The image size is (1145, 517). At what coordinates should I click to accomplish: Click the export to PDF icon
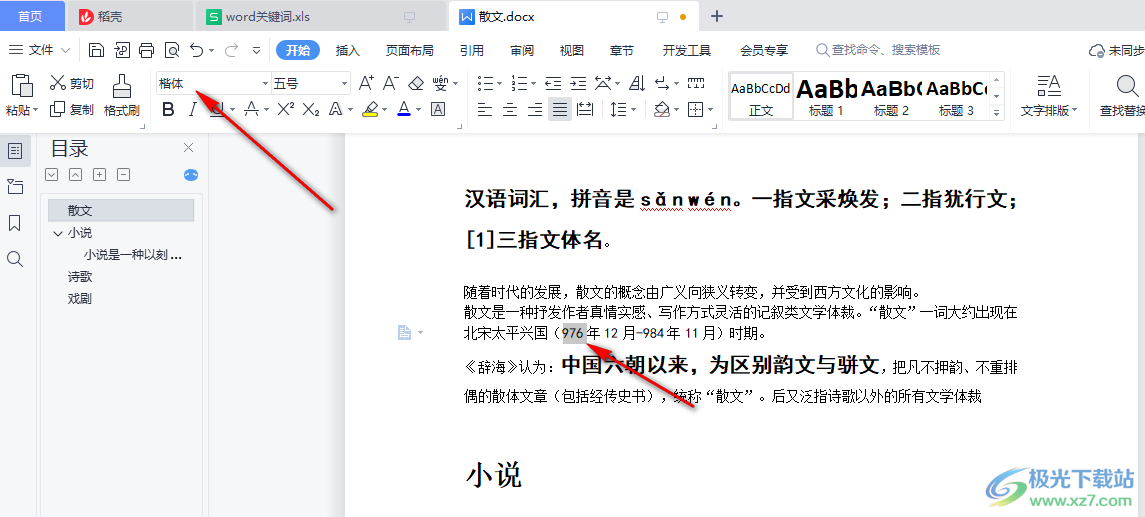pos(121,50)
